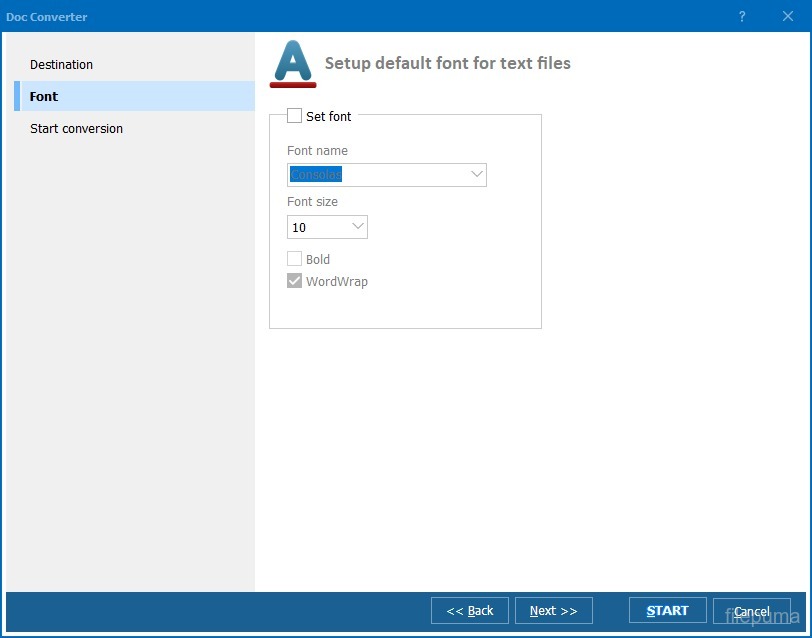Screen dimensions: 812x638
Task: Open the Font size dropdown arrow
Action: tap(357, 227)
